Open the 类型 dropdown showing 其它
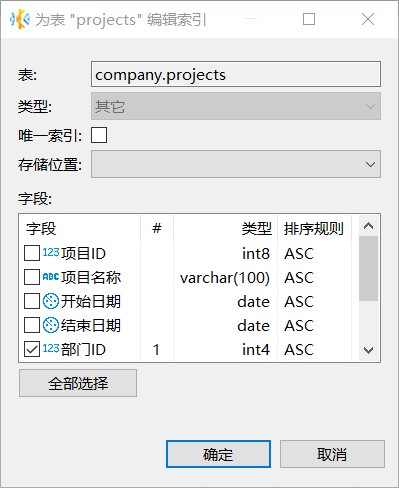This screenshot has width=399, height=488. [x=236, y=106]
